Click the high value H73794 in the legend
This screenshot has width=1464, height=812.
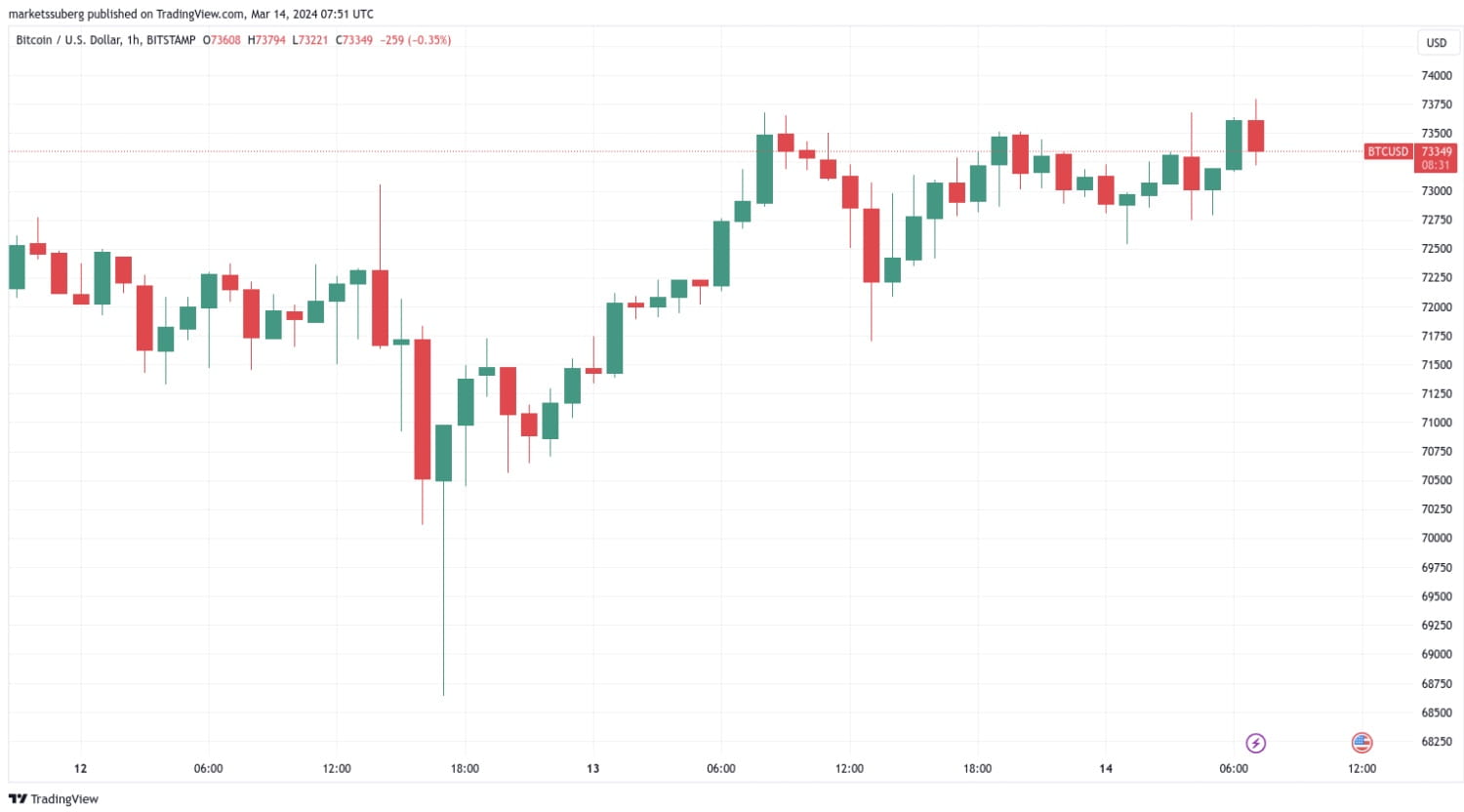point(264,40)
